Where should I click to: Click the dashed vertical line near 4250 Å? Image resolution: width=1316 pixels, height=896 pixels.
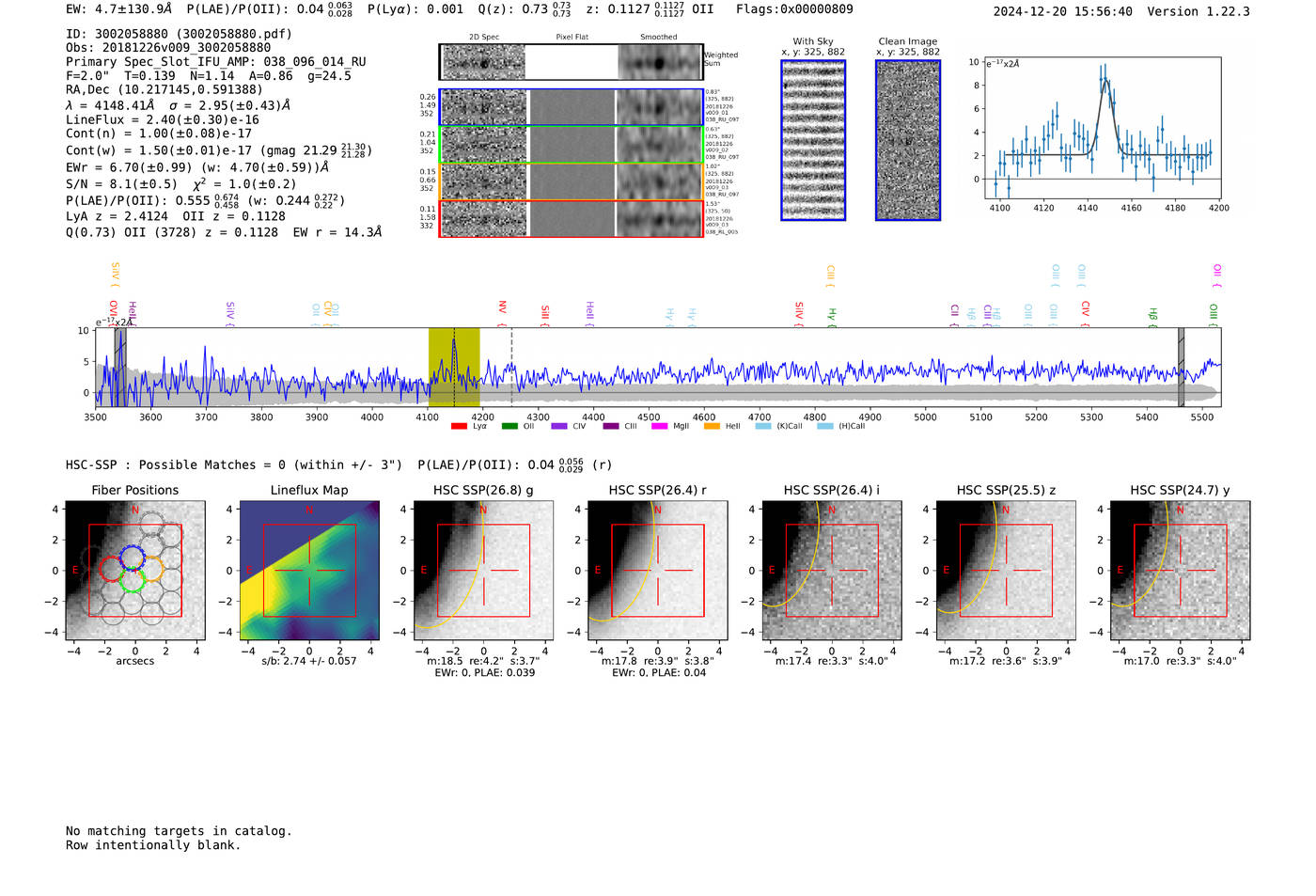coord(511,367)
